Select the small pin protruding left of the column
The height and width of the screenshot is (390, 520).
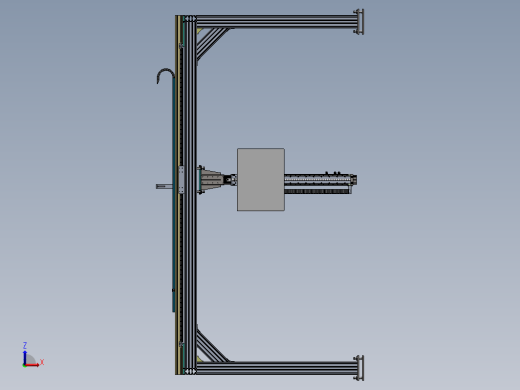[164, 186]
